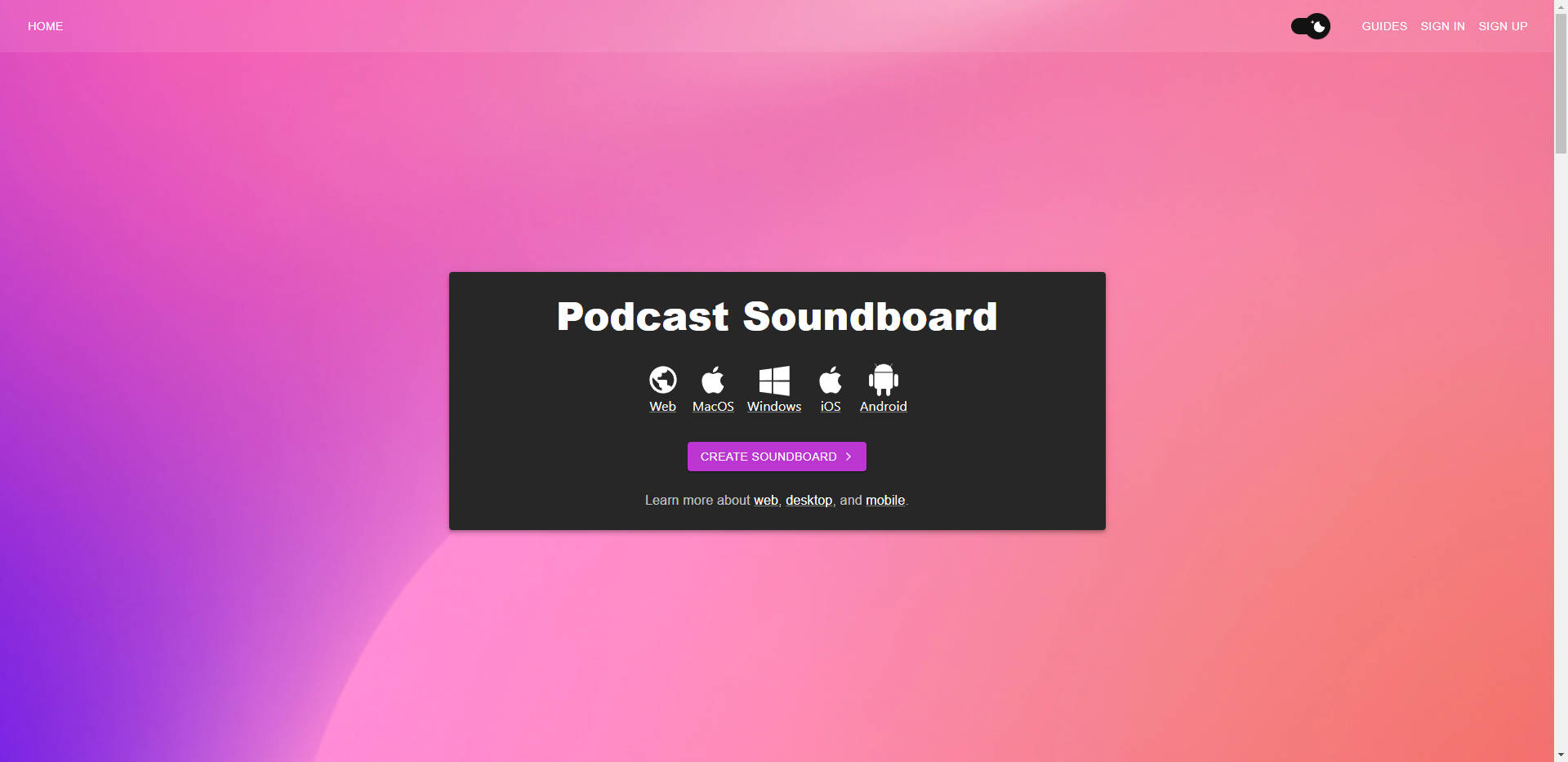
Task: Select the Web platform globe icon
Action: 662,378
